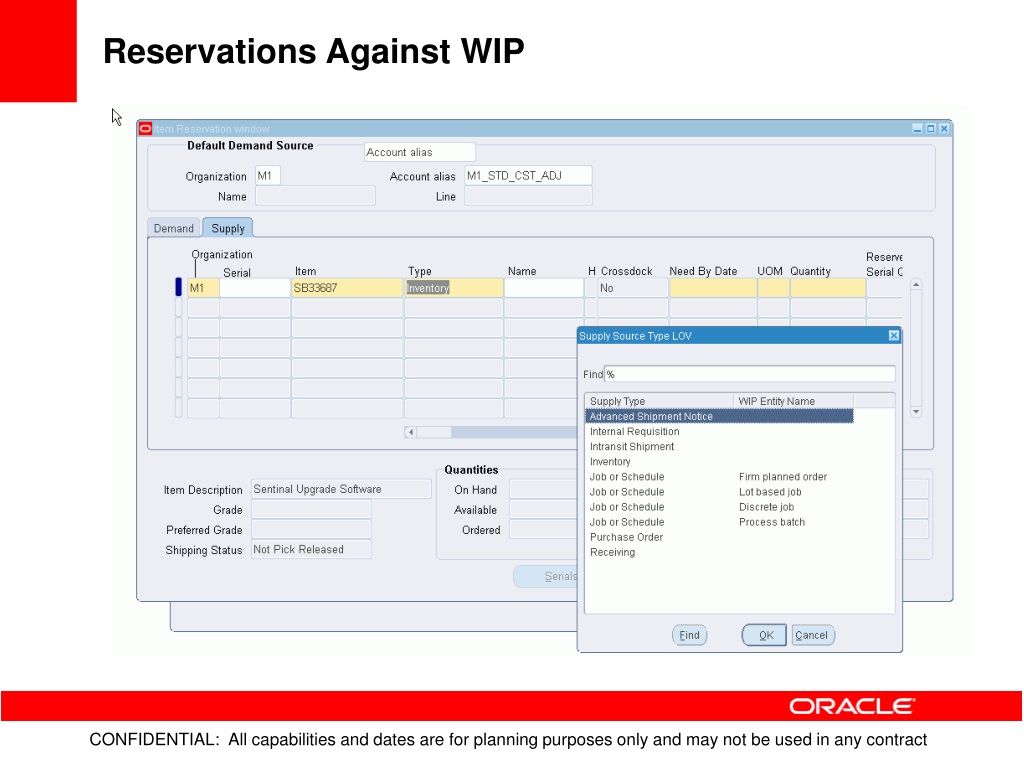Click the Name cell in the first supply row

click(x=543, y=288)
